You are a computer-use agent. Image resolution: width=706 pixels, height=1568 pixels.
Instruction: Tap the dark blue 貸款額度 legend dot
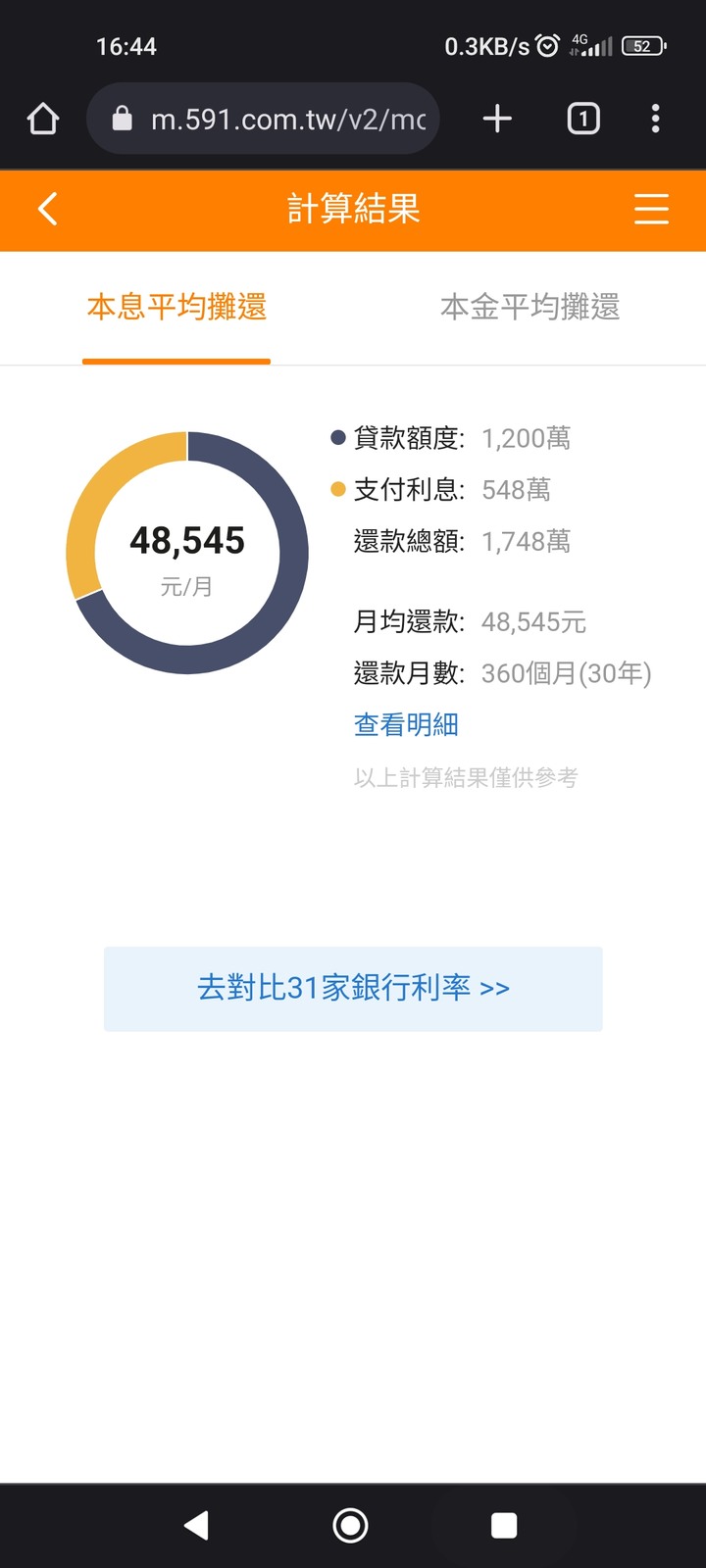338,438
